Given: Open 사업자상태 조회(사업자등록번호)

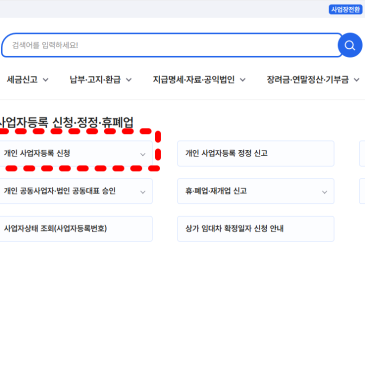Looking at the screenshot, I should pyautogui.click(x=76, y=229).
